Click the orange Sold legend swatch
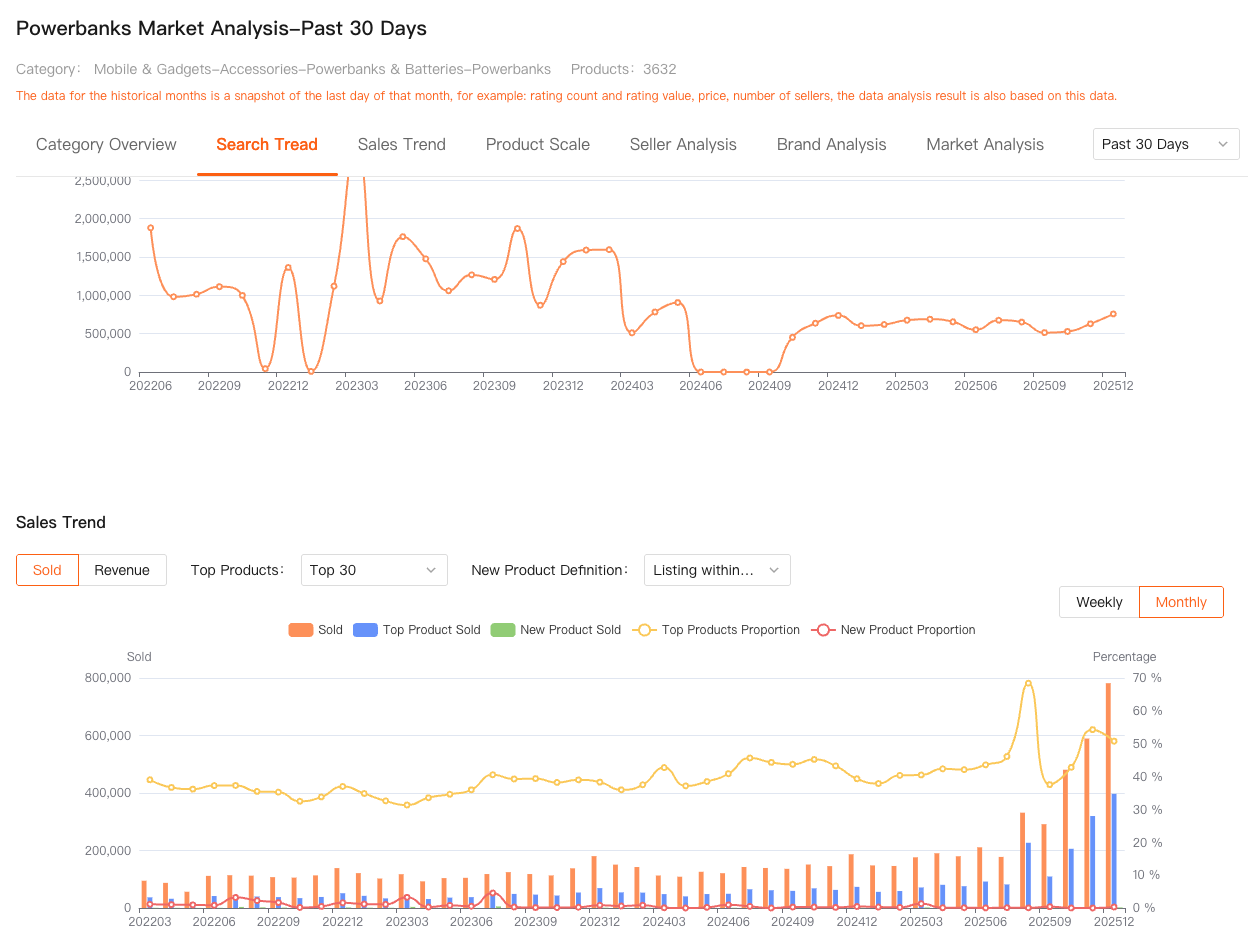The height and width of the screenshot is (942, 1252). click(x=301, y=630)
